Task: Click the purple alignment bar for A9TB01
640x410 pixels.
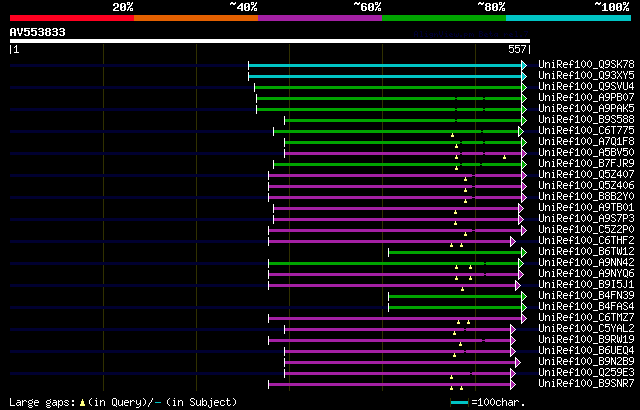Action: tap(396, 208)
